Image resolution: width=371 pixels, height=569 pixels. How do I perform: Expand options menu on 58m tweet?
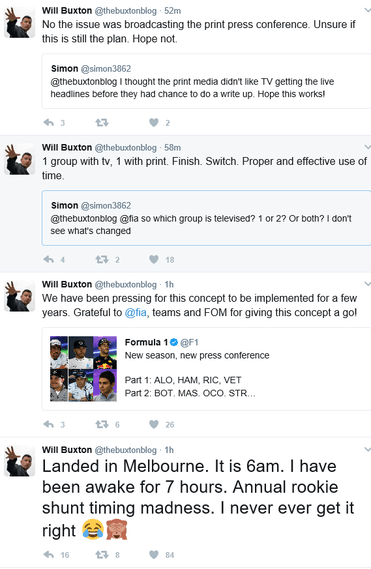367,147
